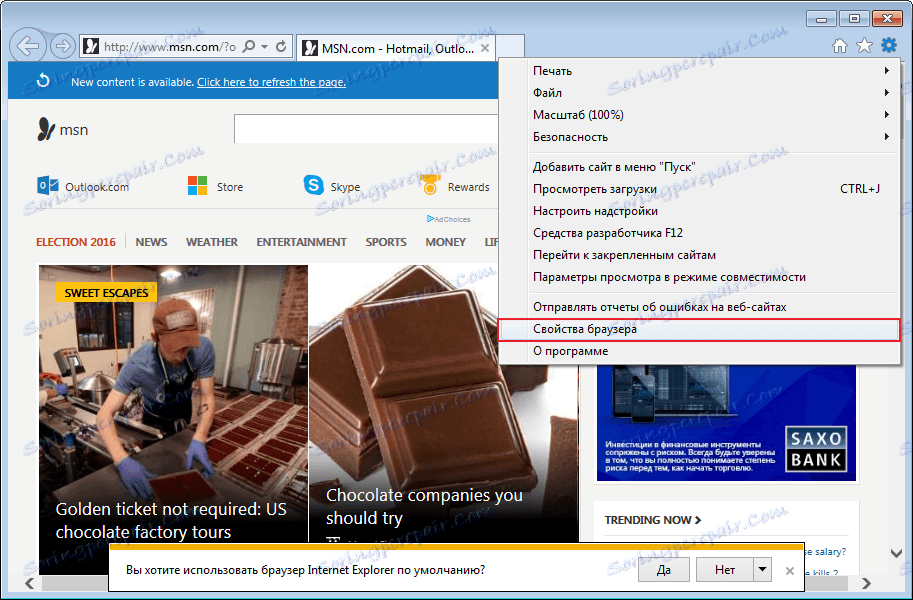Open WEATHER navigation link
This screenshot has height=600, width=913.
pos(212,242)
